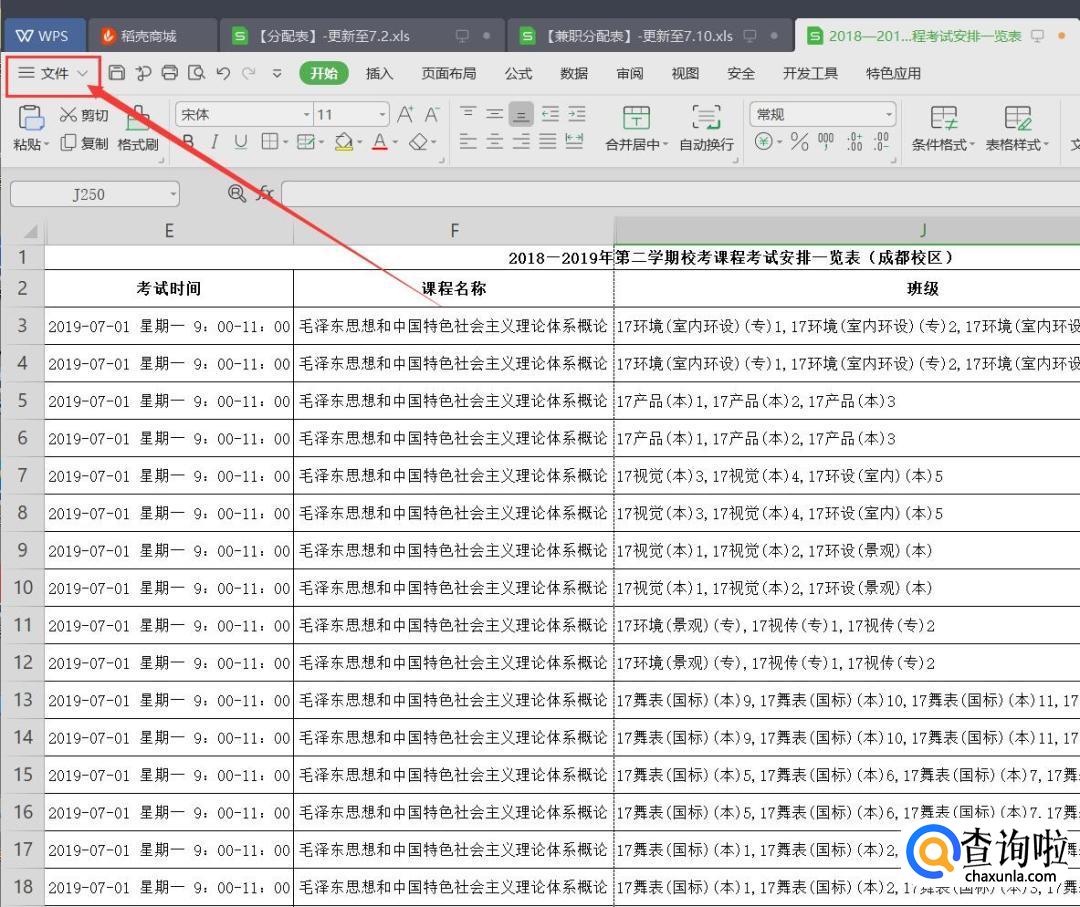Click the insert function fx icon
The image size is (1080, 907).
pyautogui.click(x=266, y=193)
